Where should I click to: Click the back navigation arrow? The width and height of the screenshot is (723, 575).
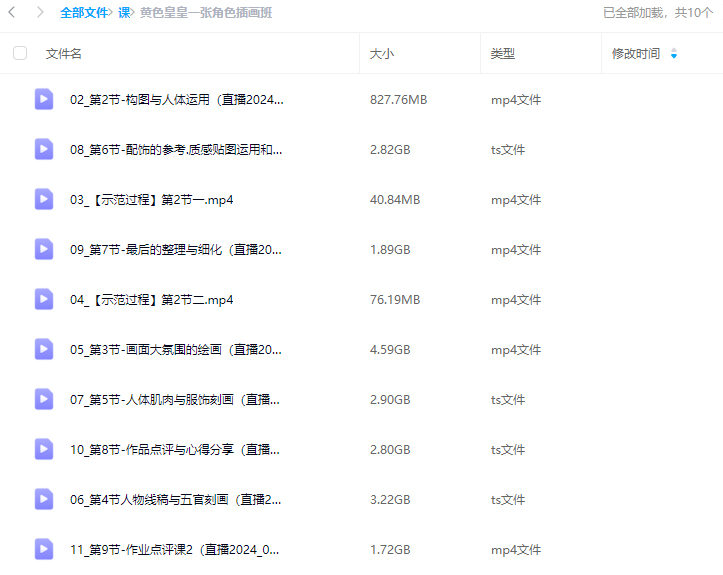12,13
